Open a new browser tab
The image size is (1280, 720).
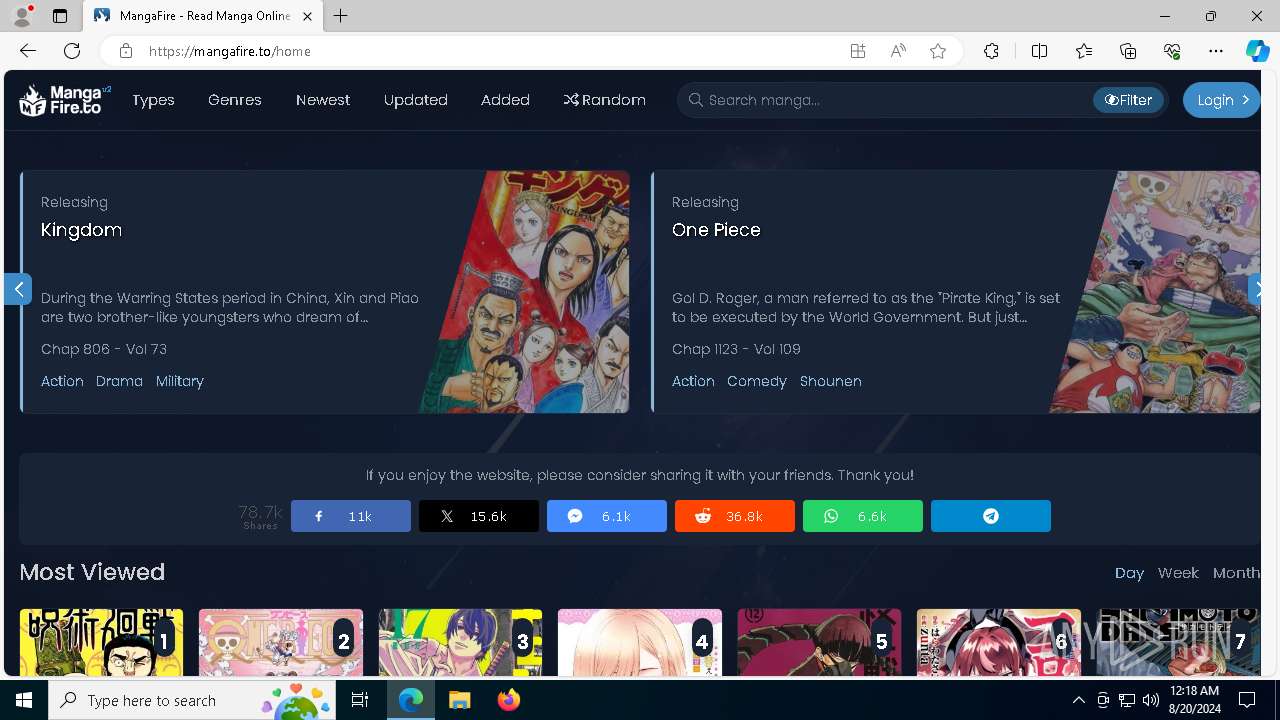coord(341,16)
